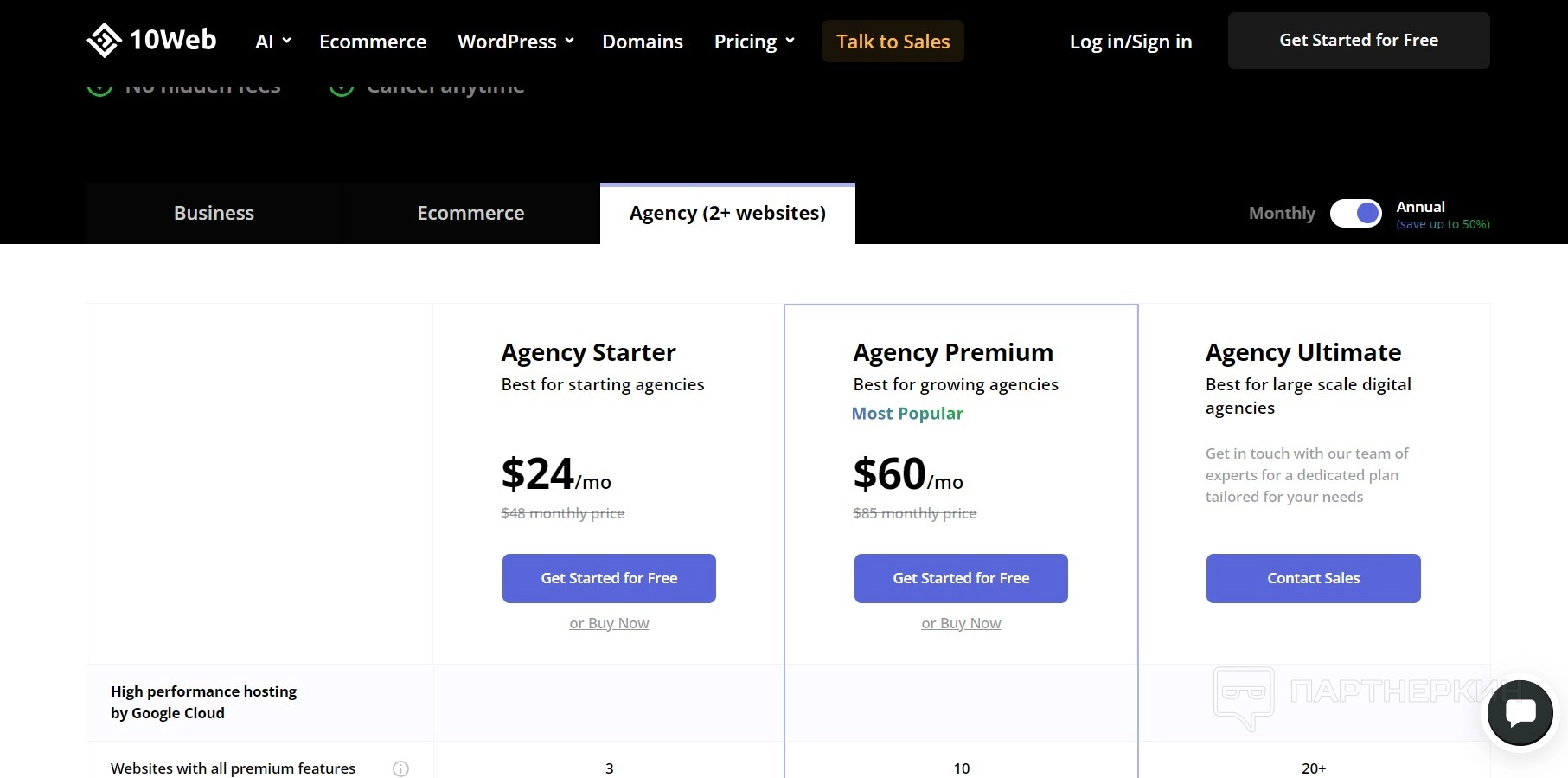This screenshot has width=1568, height=778.
Task: Switch to the Business plans tab
Action: (214, 213)
